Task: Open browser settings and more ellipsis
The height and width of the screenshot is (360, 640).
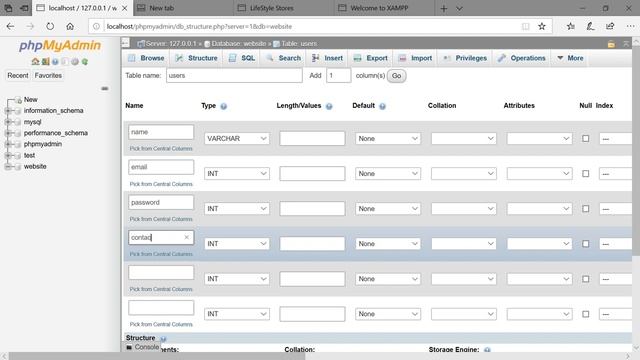Action: [x=630, y=26]
